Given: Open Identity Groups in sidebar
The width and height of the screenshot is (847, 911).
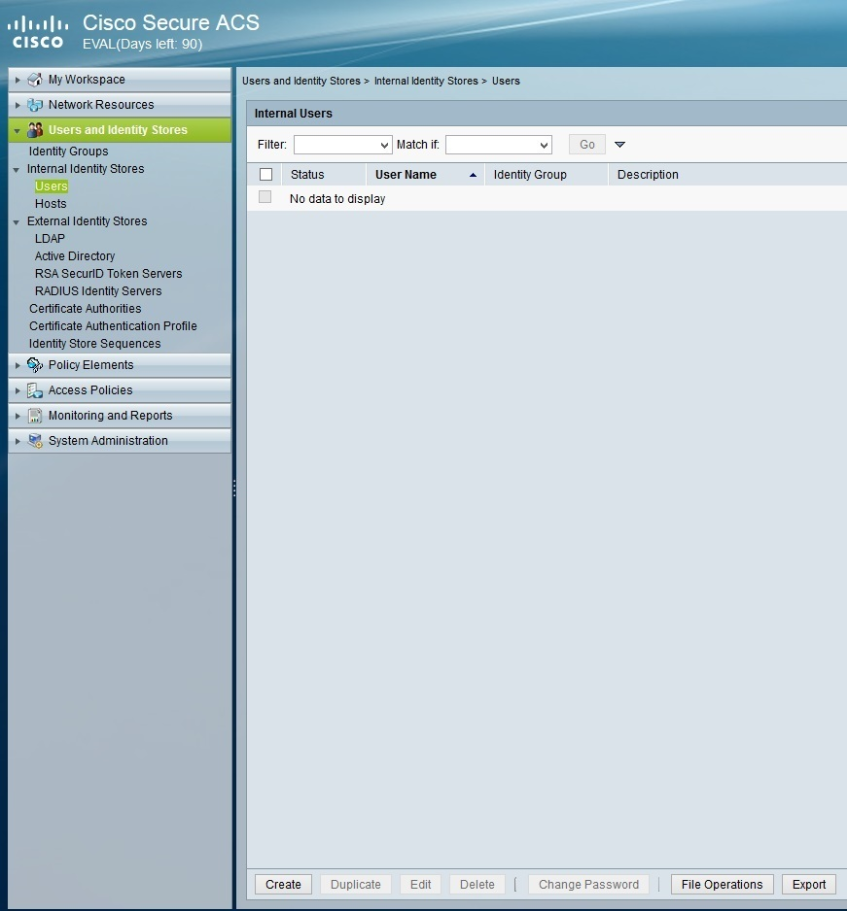Looking at the screenshot, I should [x=69, y=151].
